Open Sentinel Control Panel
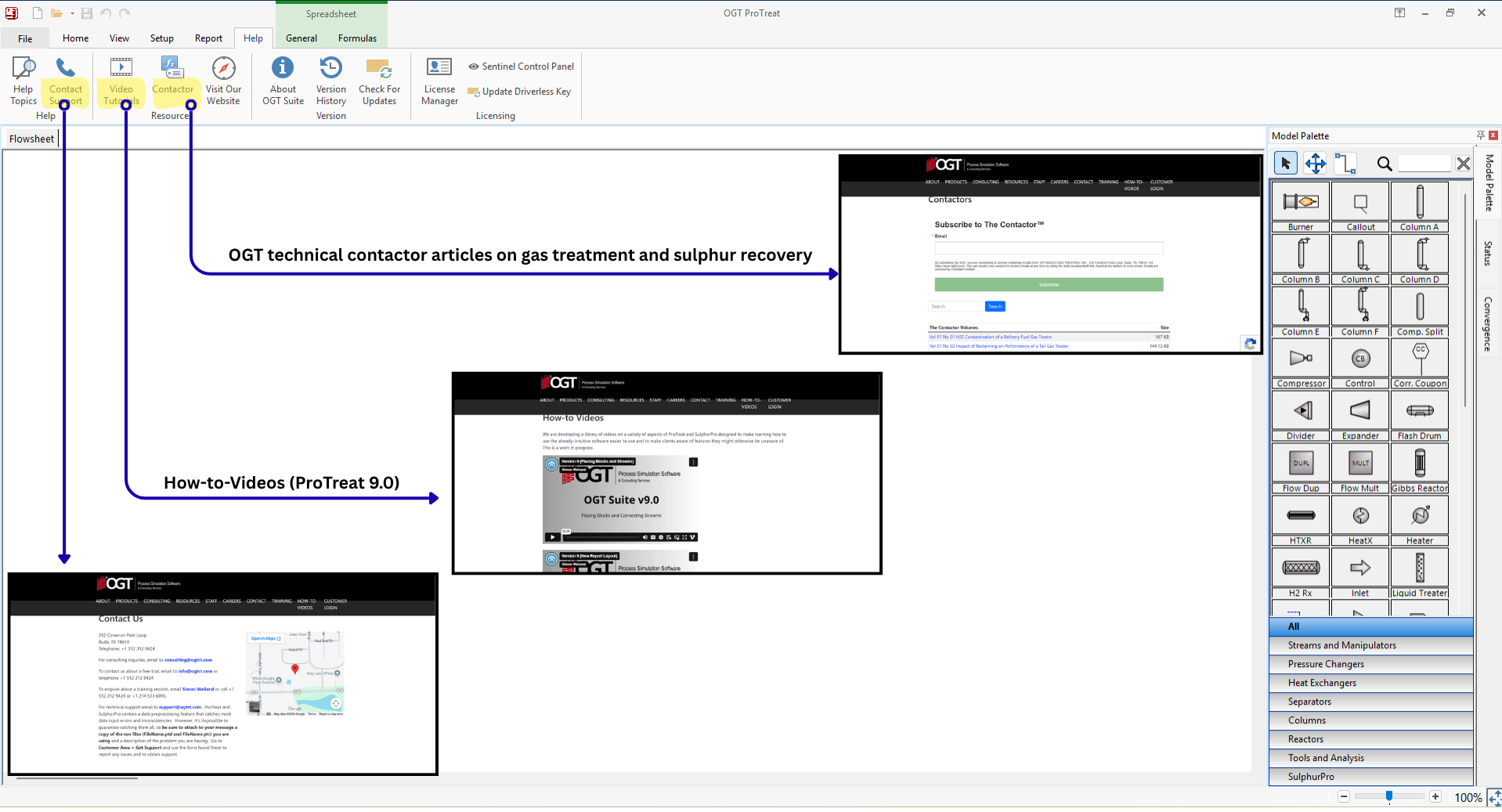Image resolution: width=1502 pixels, height=812 pixels. pos(521,67)
